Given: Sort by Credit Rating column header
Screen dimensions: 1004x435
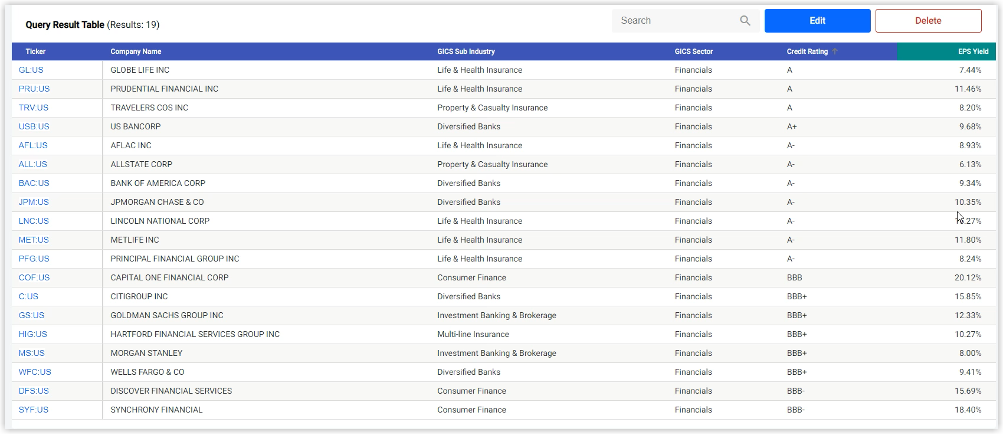Looking at the screenshot, I should pos(807,52).
